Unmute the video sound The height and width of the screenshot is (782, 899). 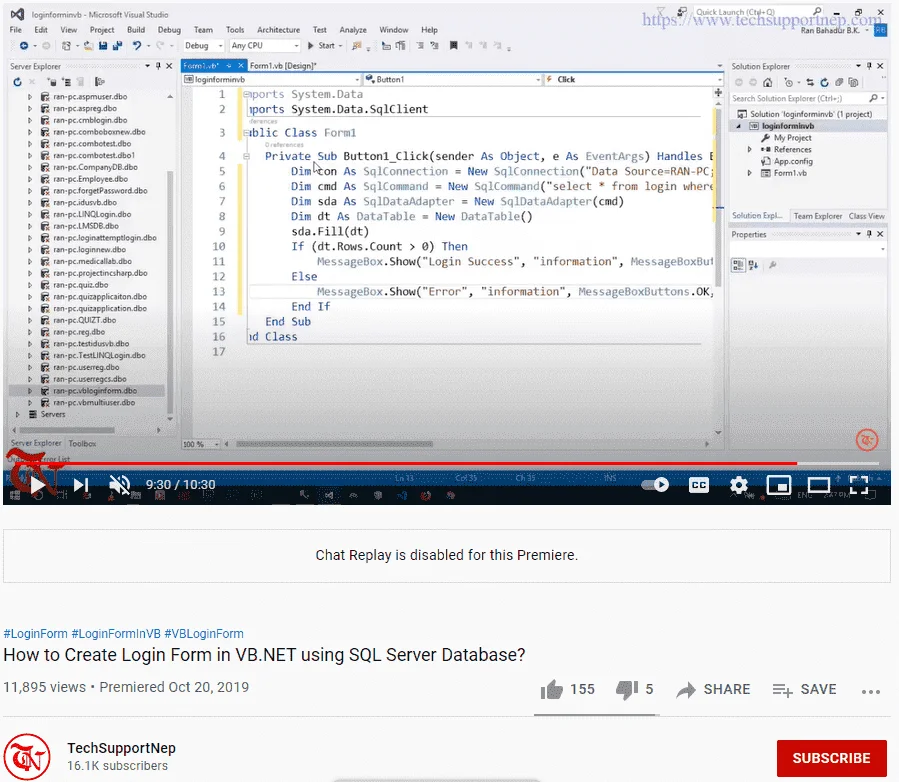coord(119,486)
